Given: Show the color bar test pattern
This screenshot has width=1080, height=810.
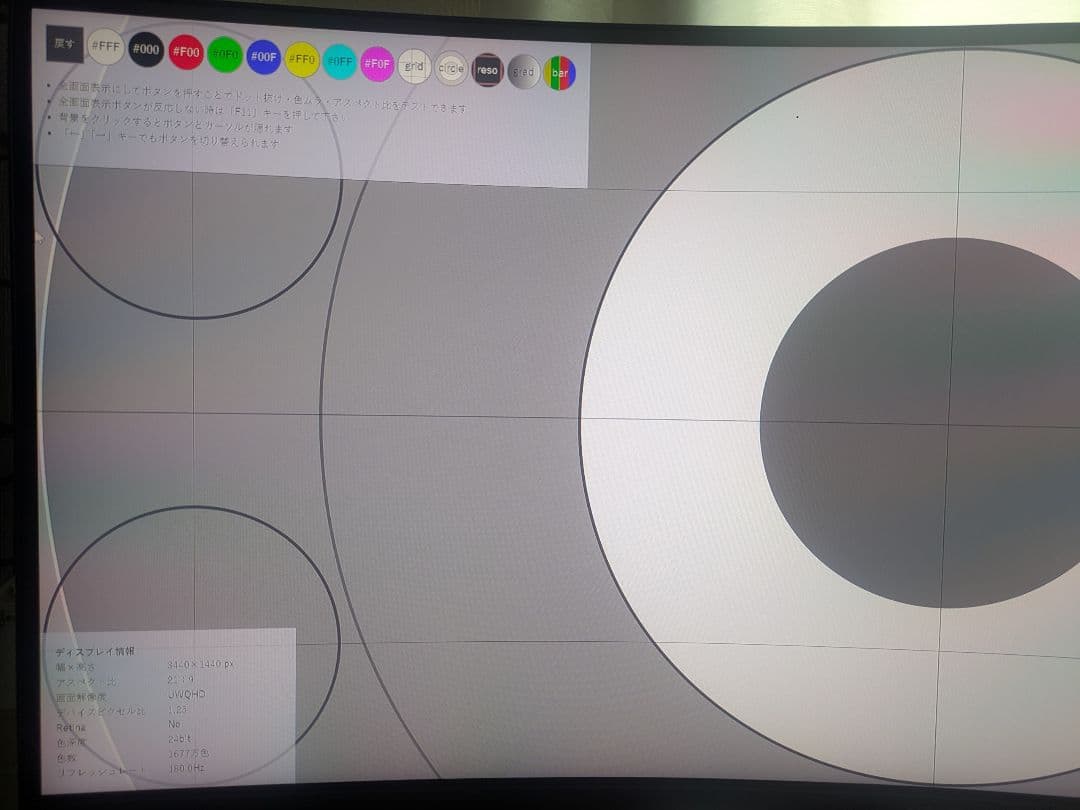Looking at the screenshot, I should coord(559,73).
